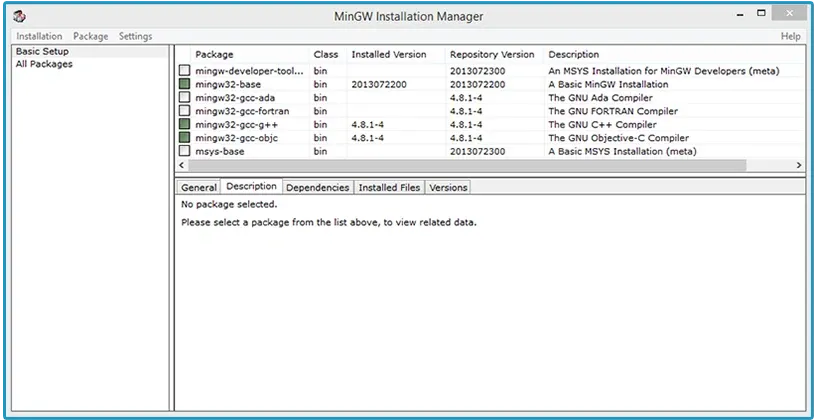The image size is (818, 420).
Task: Mark the mingw32-gcc-ada checkbox
Action: pyautogui.click(x=184, y=98)
